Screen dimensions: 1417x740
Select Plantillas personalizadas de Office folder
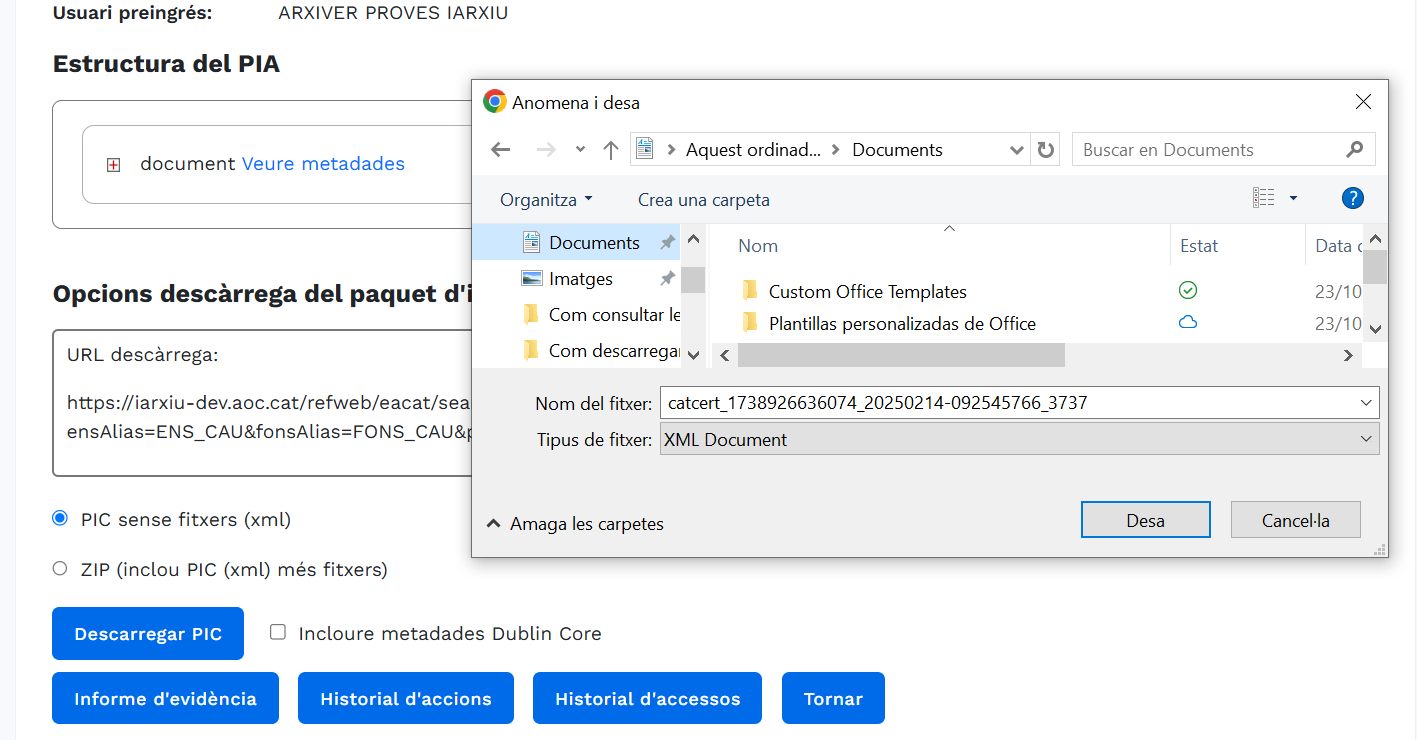tap(902, 324)
